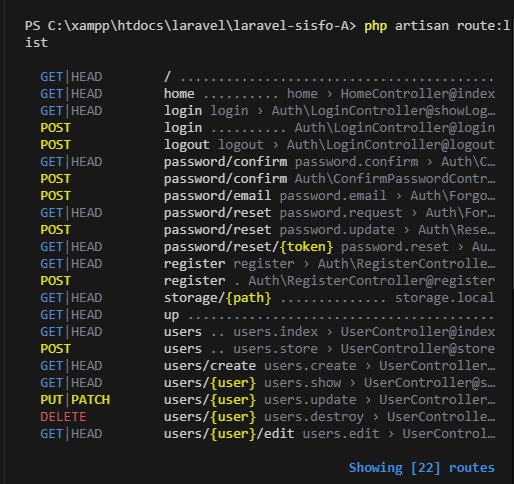Click 'Auth\ConfirmPasswordContr…' truncated action
Screen dimensions: 514x484
point(395,179)
